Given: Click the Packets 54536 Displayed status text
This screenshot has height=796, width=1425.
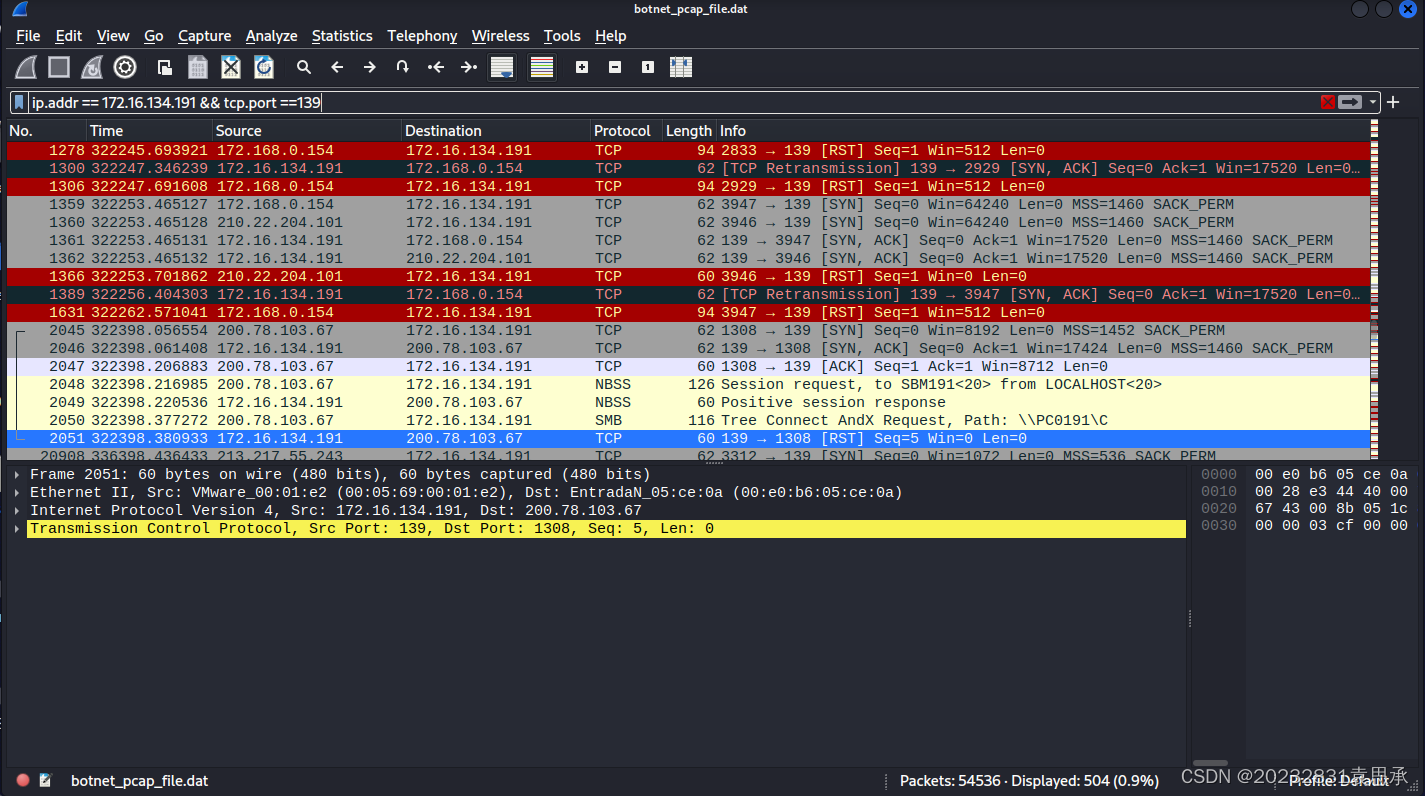Looking at the screenshot, I should click(x=1029, y=780).
